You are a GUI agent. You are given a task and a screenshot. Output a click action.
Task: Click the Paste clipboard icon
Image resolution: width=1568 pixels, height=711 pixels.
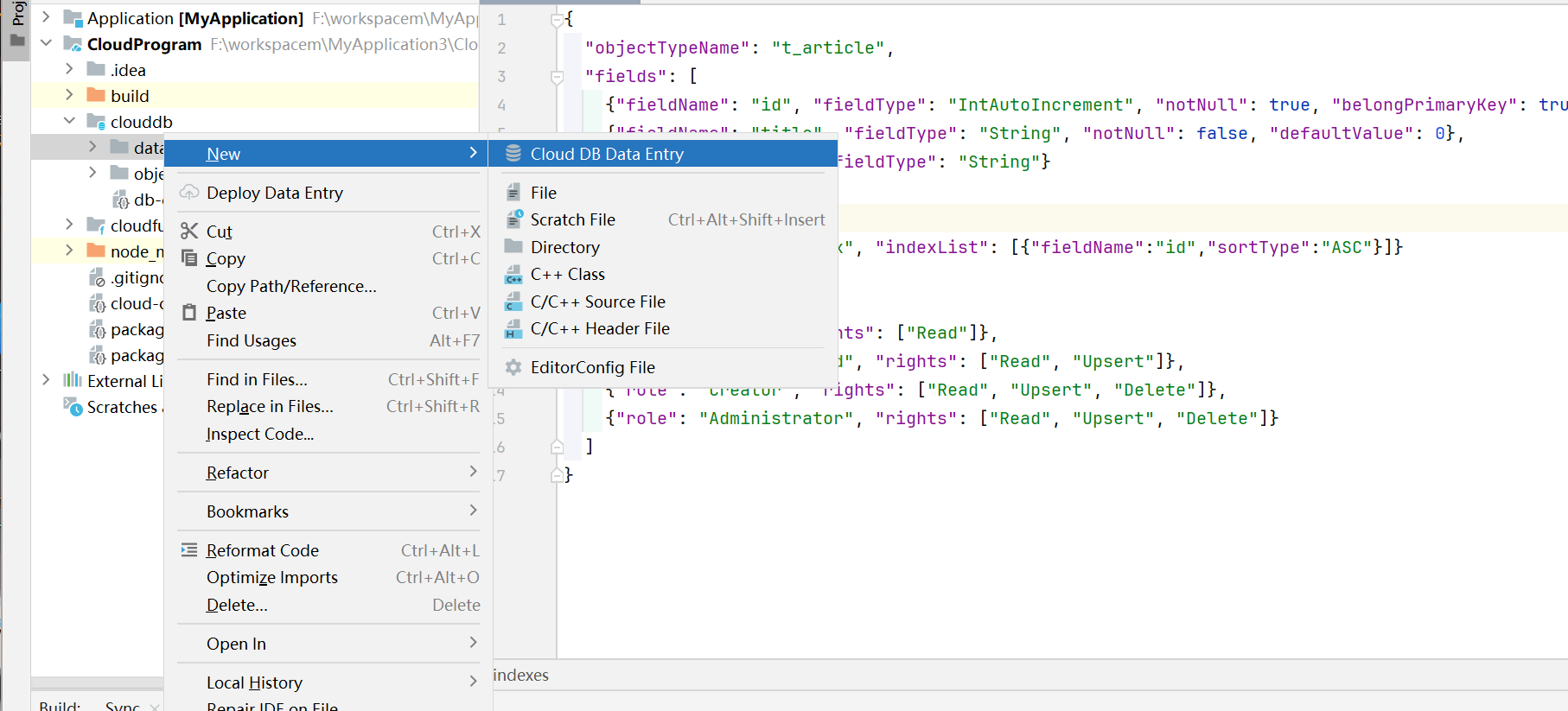(x=189, y=313)
